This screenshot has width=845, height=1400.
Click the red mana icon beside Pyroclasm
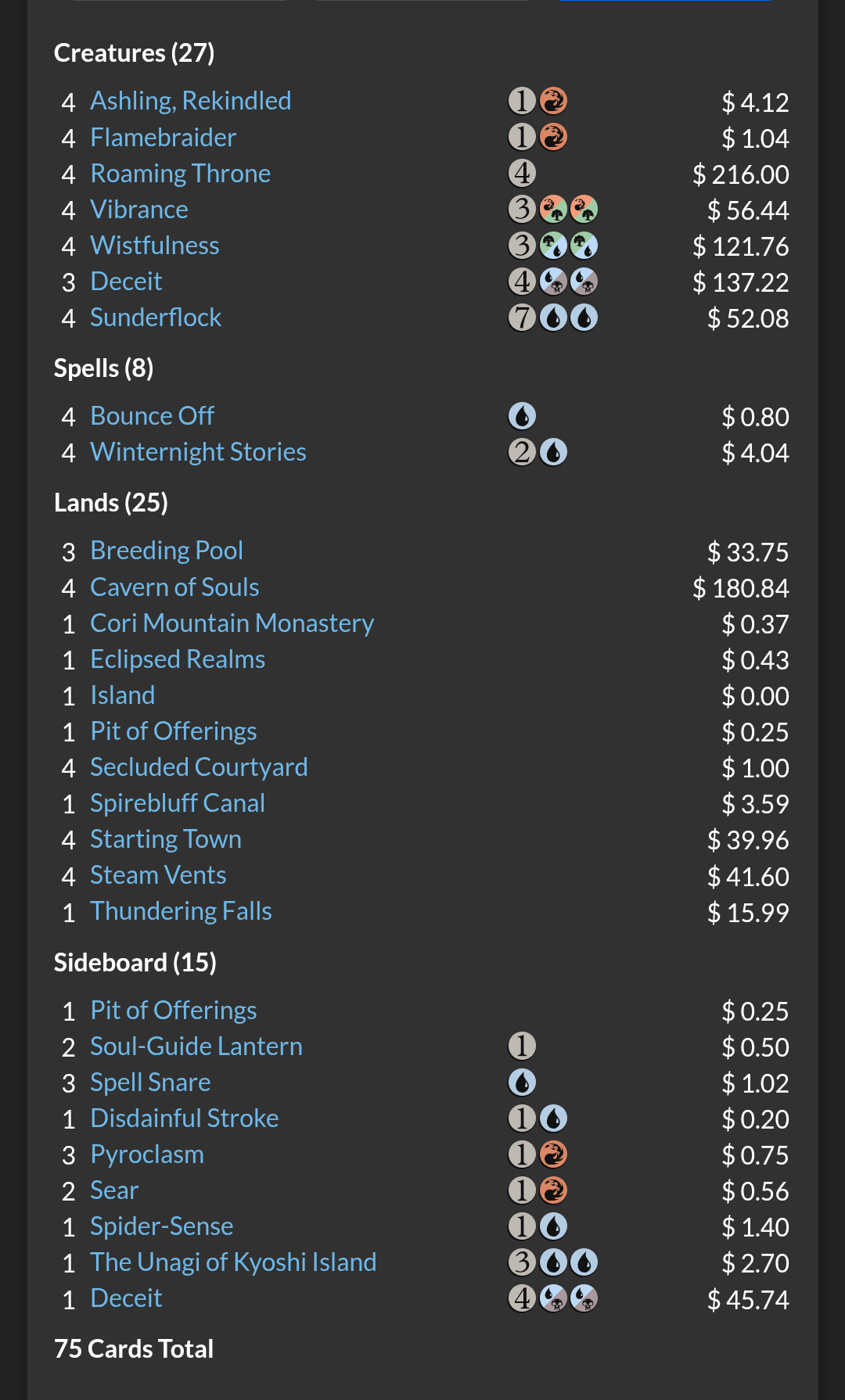[x=553, y=1154]
